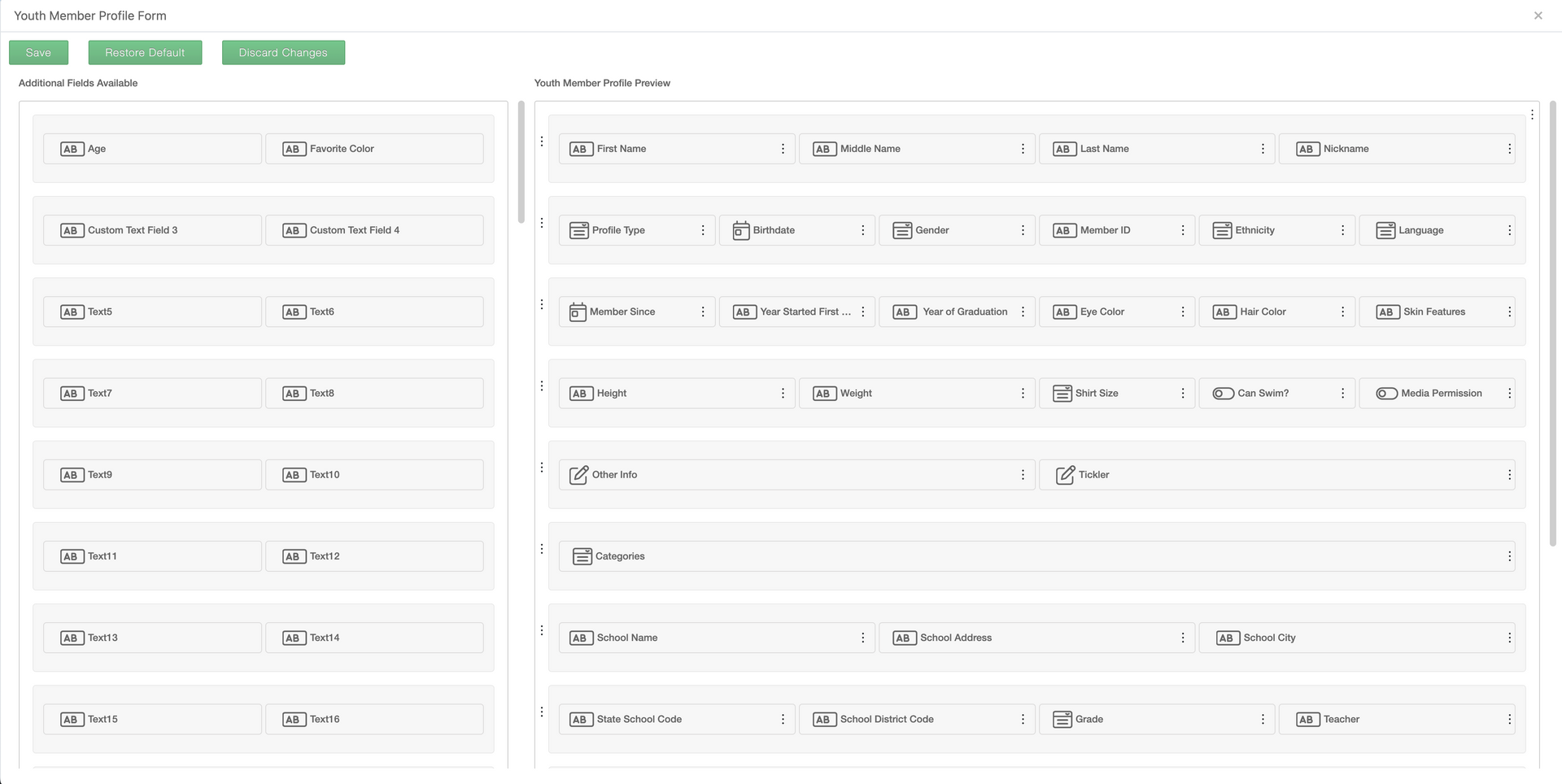Click the Profile Type list icon
1562x784 pixels.
click(578, 230)
